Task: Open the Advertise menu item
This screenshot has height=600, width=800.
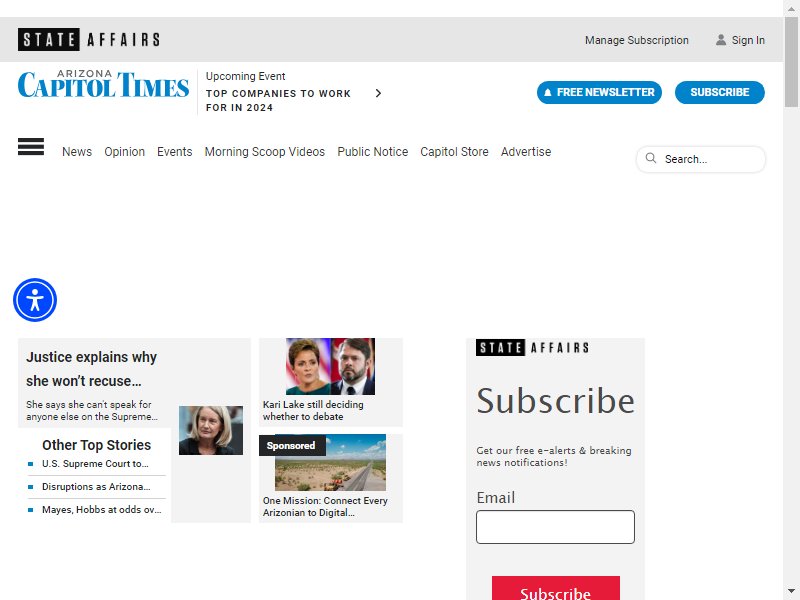Action: tap(526, 152)
